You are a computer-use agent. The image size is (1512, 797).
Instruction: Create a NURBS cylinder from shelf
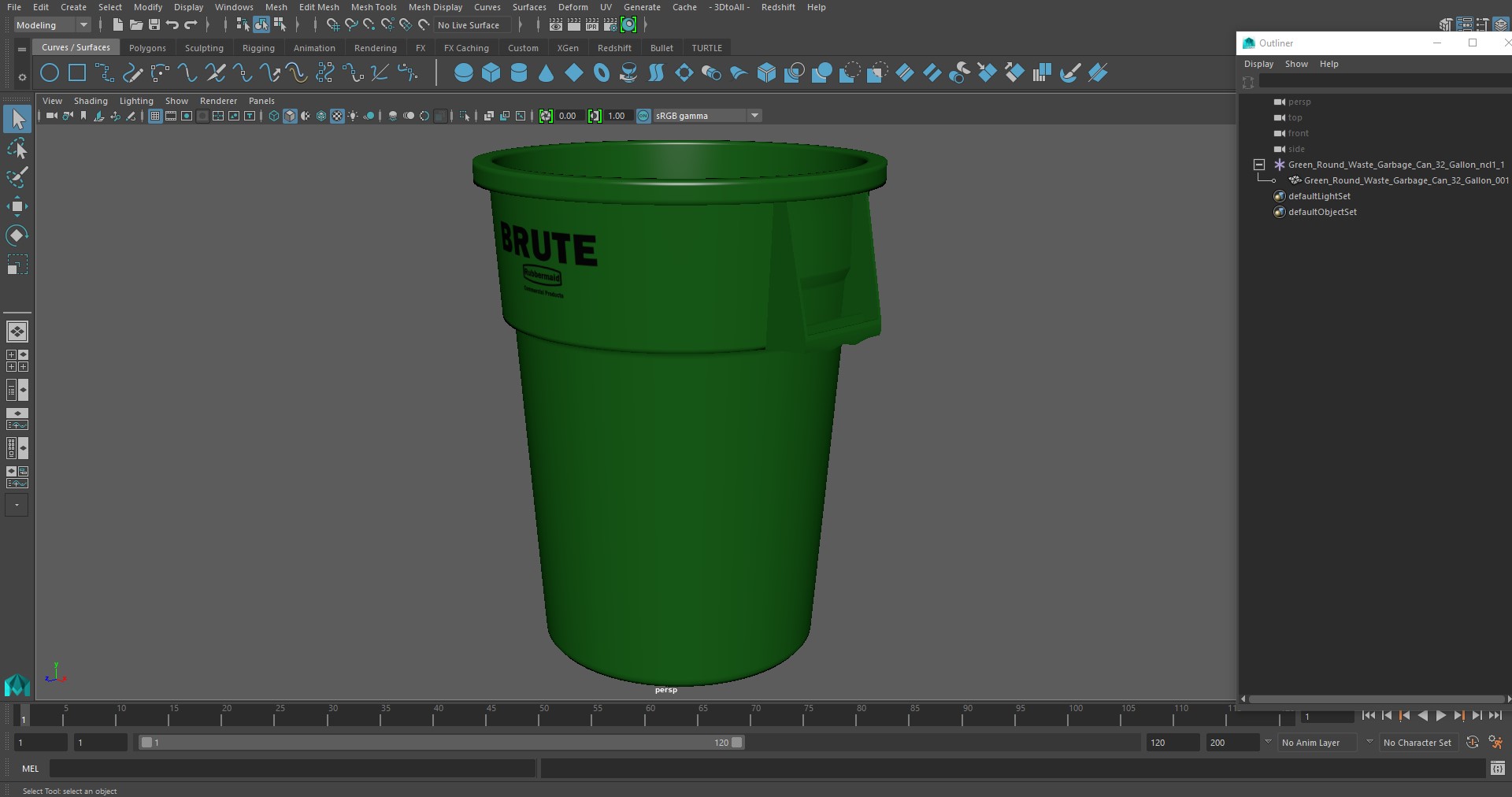pos(519,73)
